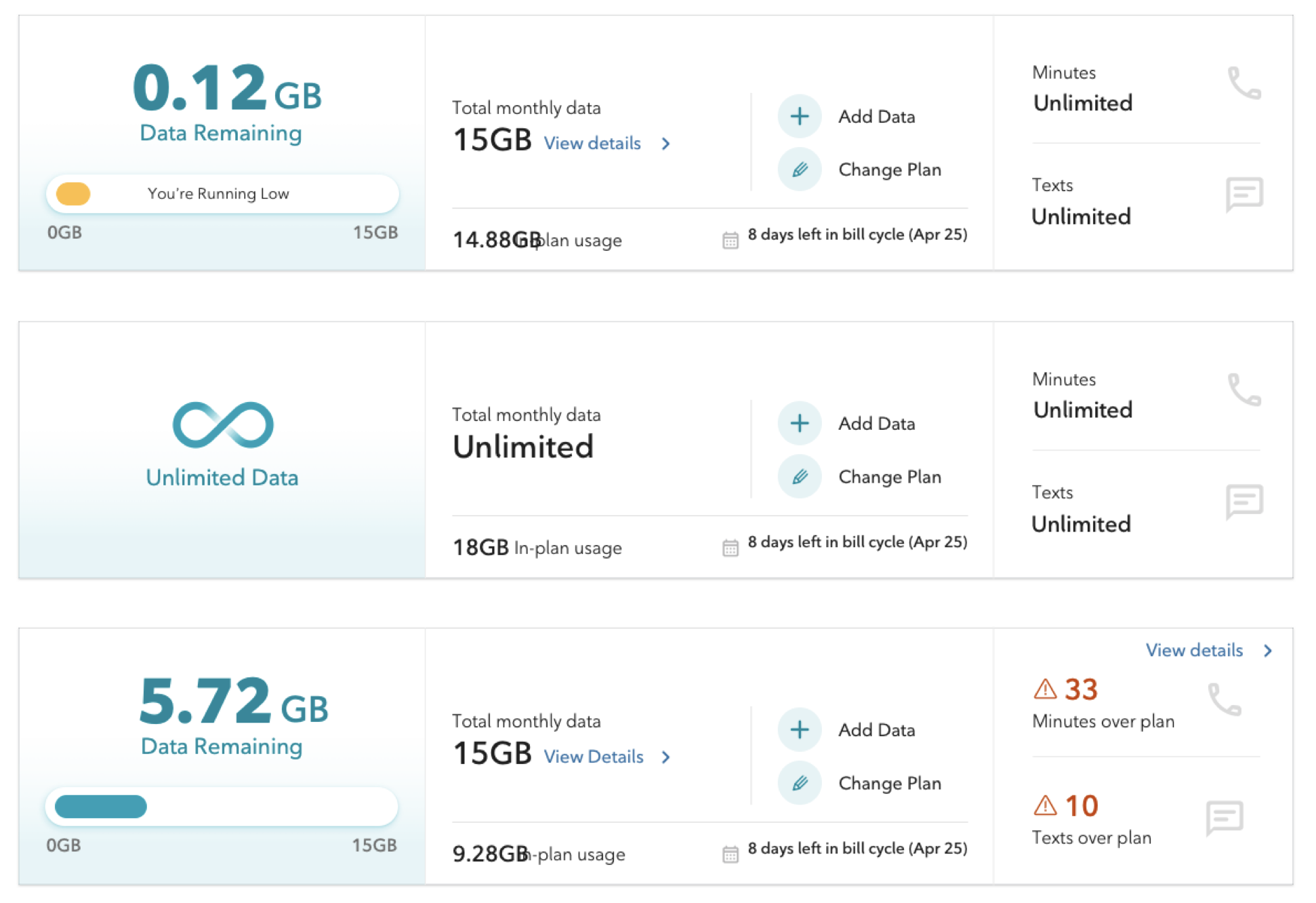
Task: Click the message icon beside 10 Texts over plan
Action: point(1225,818)
